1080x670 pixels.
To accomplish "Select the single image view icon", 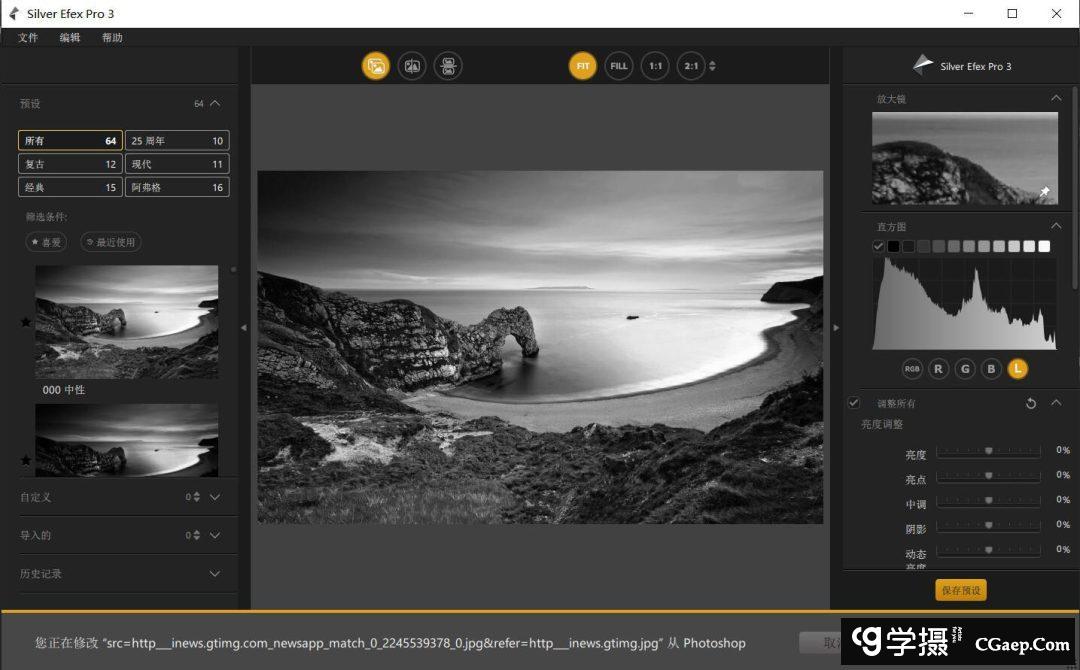I will tap(375, 66).
